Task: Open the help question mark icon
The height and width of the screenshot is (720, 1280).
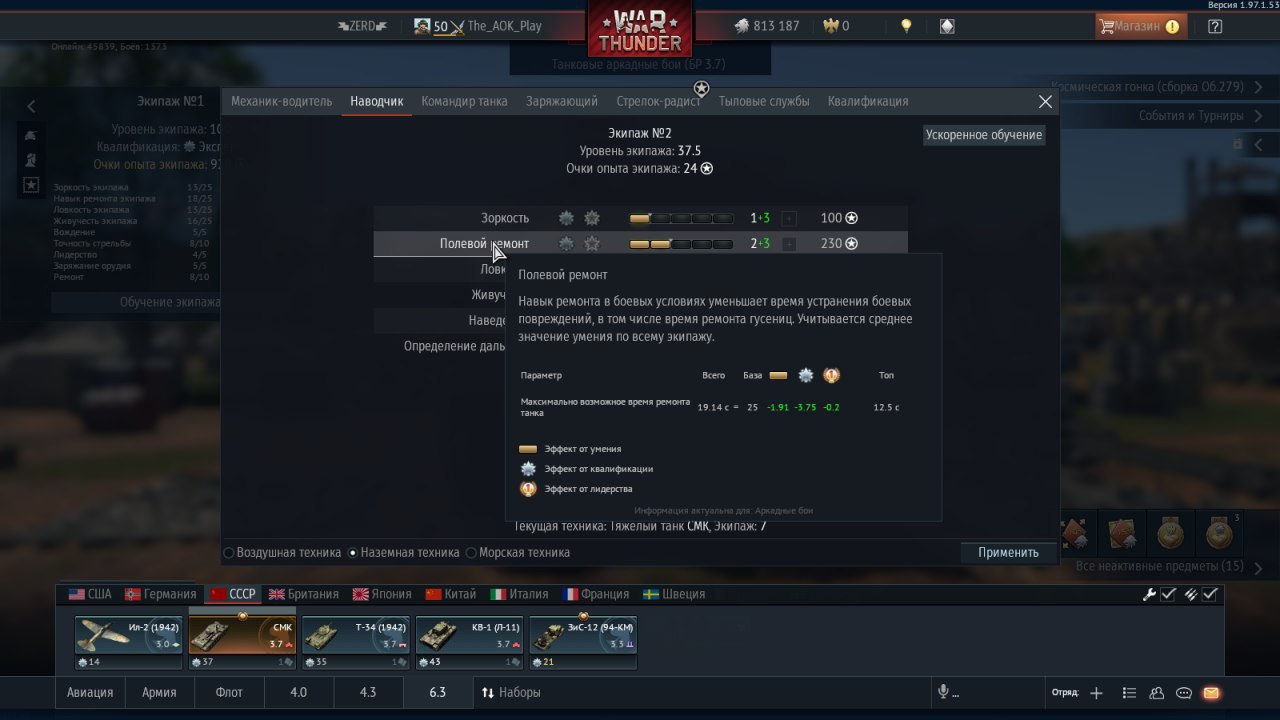Action: point(1215,26)
